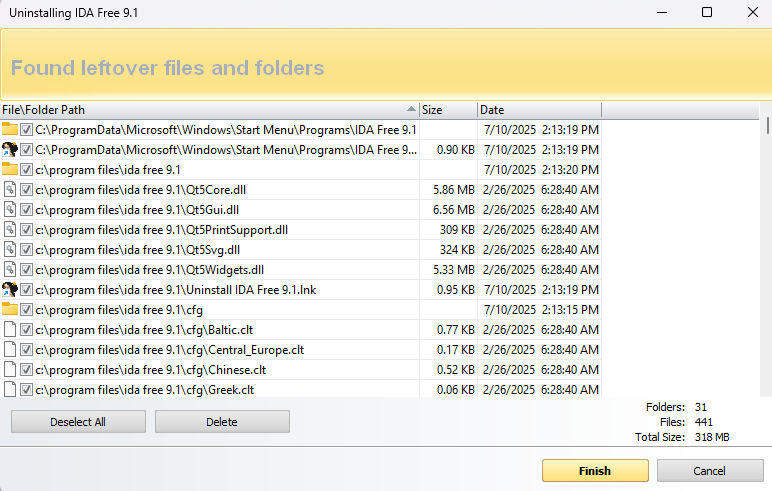Click the Qt5Gui.dll file icon
Viewport: 772px width, 491px height.
(x=10, y=209)
